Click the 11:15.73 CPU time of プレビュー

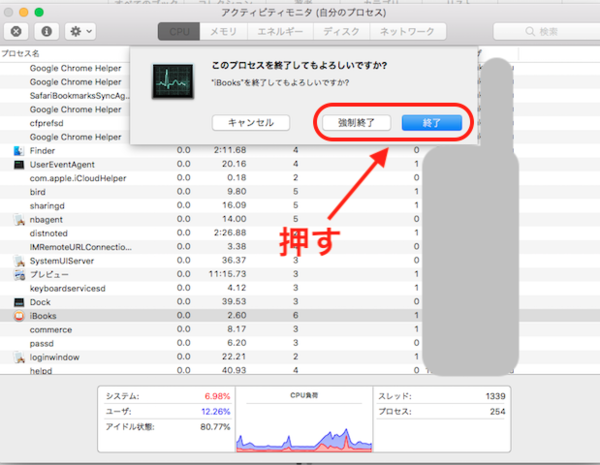(227, 274)
